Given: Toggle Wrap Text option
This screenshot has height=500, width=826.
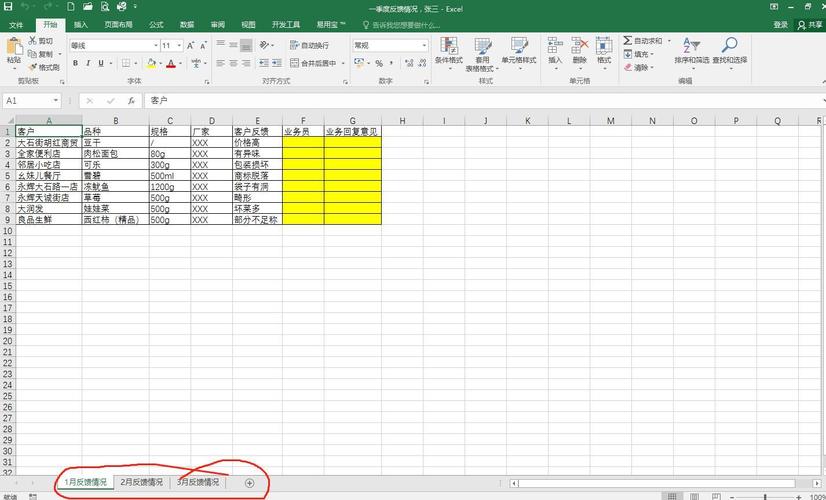Looking at the screenshot, I should pos(309,46).
